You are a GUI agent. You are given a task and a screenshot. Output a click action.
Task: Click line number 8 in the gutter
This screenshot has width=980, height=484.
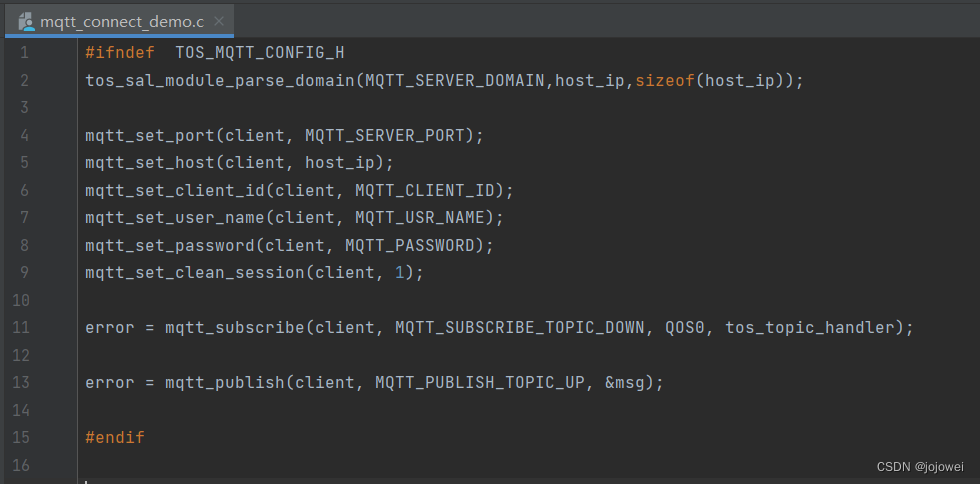pos(24,245)
